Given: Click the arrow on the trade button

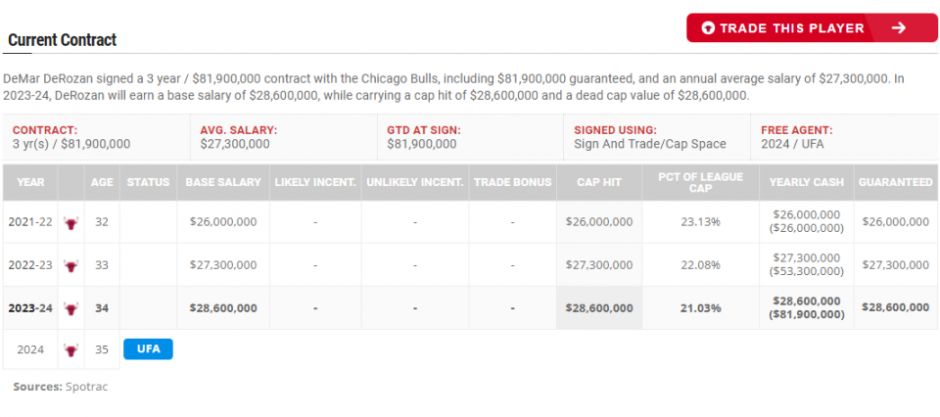Looking at the screenshot, I should point(898,28).
